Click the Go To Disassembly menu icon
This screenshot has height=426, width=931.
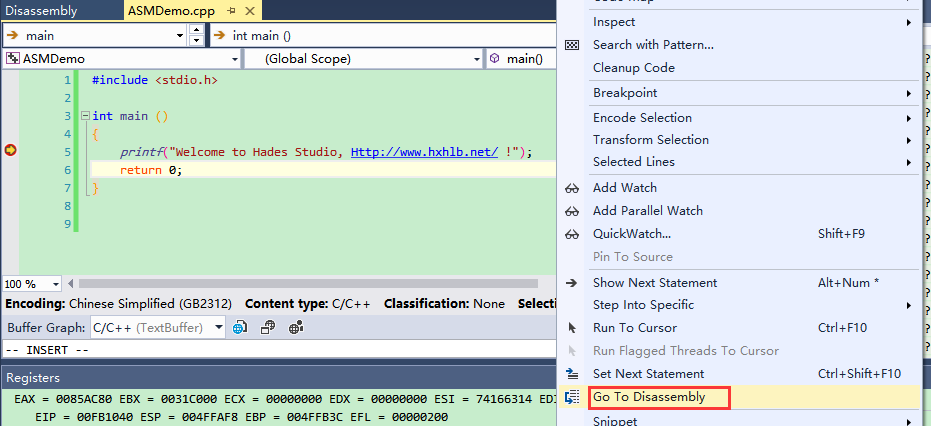[572, 397]
